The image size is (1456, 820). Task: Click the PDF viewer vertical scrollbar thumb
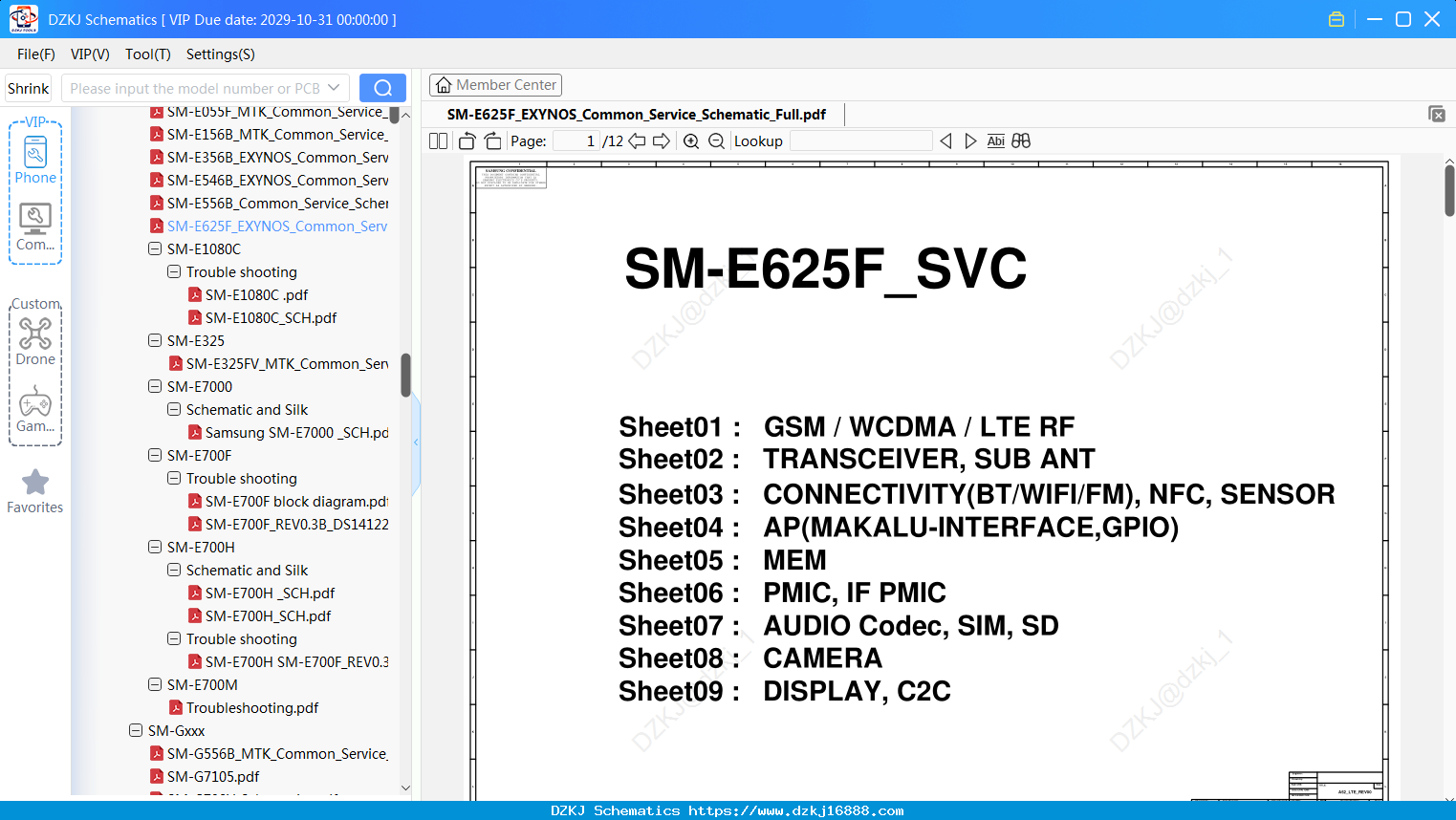tap(1449, 191)
